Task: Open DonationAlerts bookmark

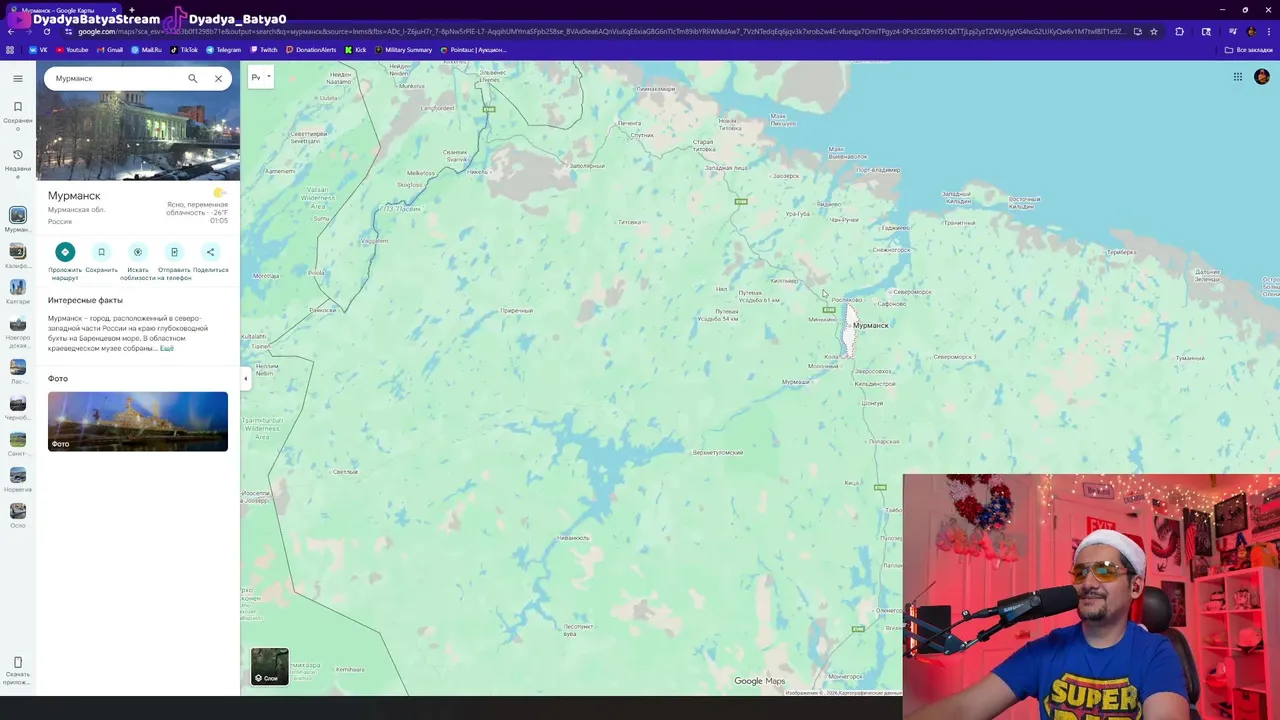Action: pos(311,49)
